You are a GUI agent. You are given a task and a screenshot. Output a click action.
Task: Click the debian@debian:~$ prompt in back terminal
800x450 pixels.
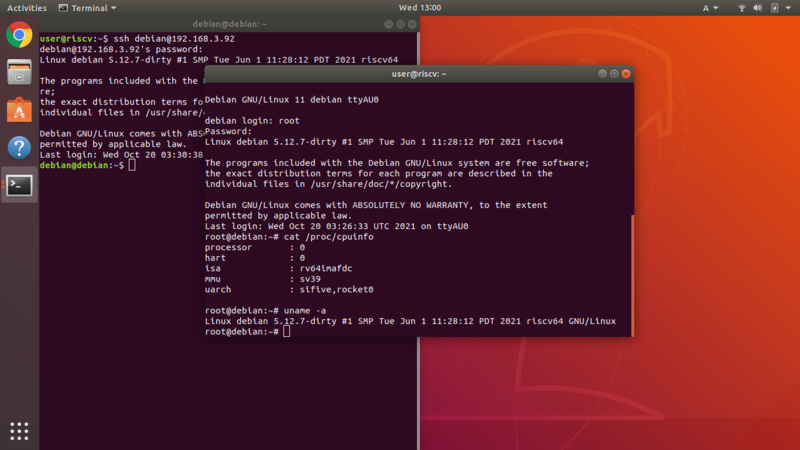point(82,165)
